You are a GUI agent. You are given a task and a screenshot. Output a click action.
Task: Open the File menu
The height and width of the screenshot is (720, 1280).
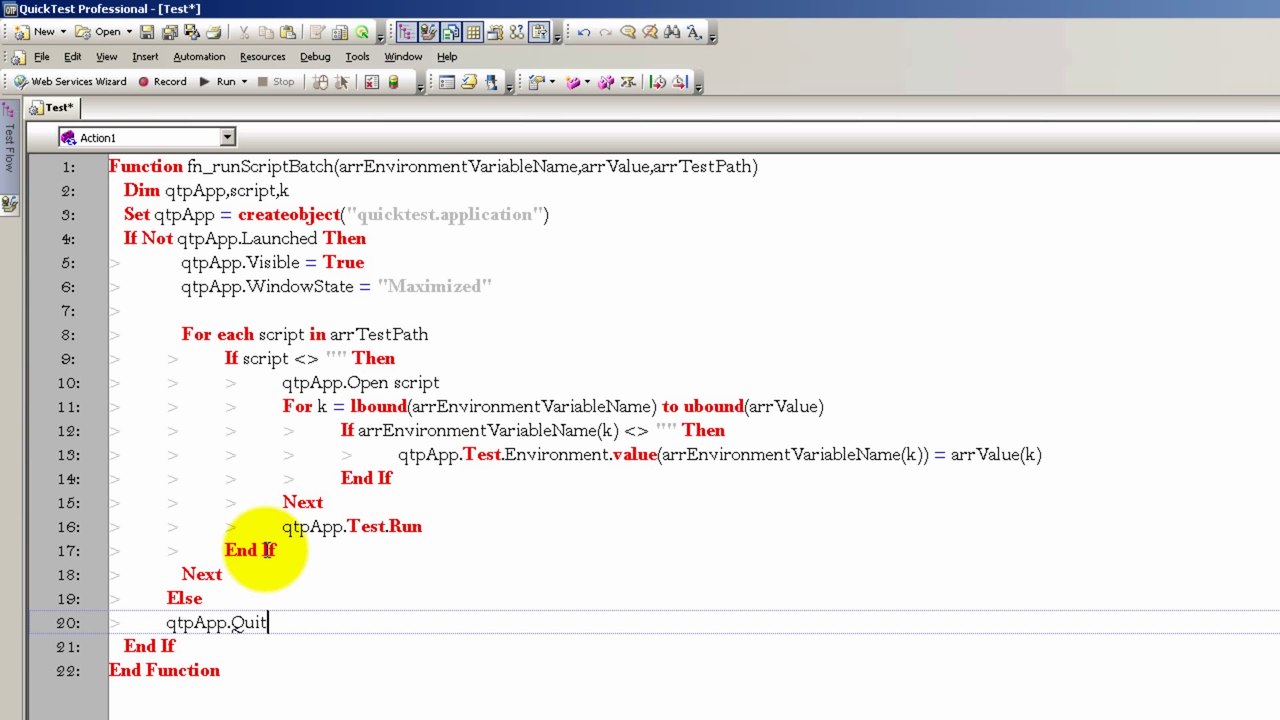[42, 57]
